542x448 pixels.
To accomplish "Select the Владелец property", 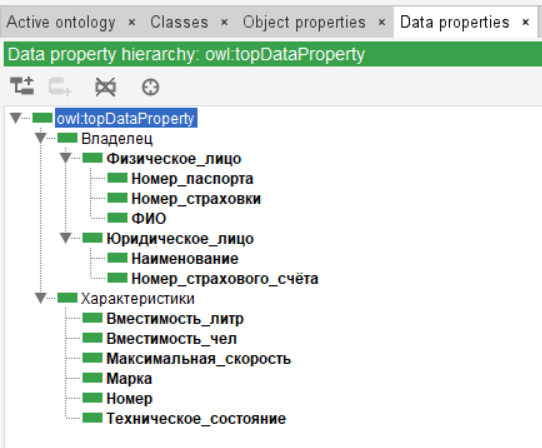I will [117, 139].
